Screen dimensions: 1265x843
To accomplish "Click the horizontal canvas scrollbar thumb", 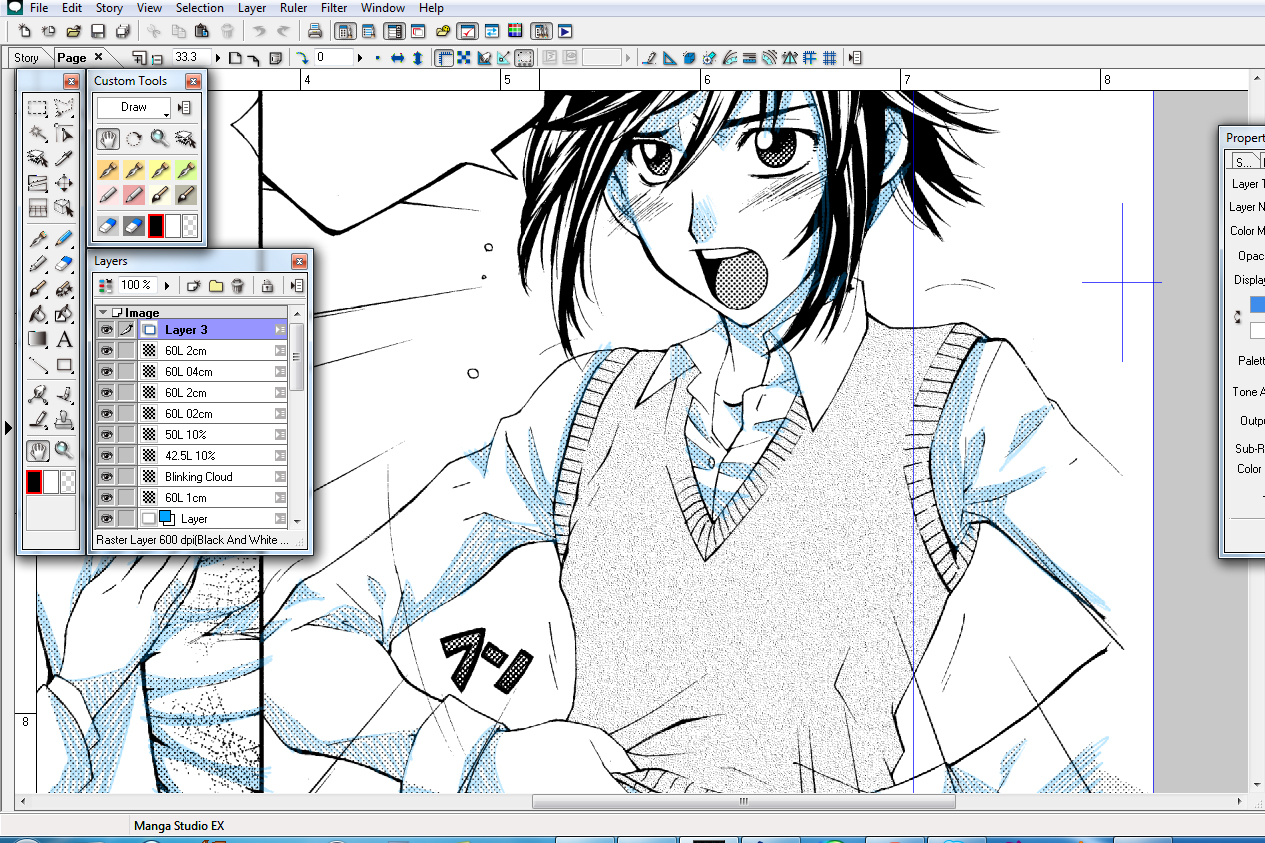I will tap(743, 801).
